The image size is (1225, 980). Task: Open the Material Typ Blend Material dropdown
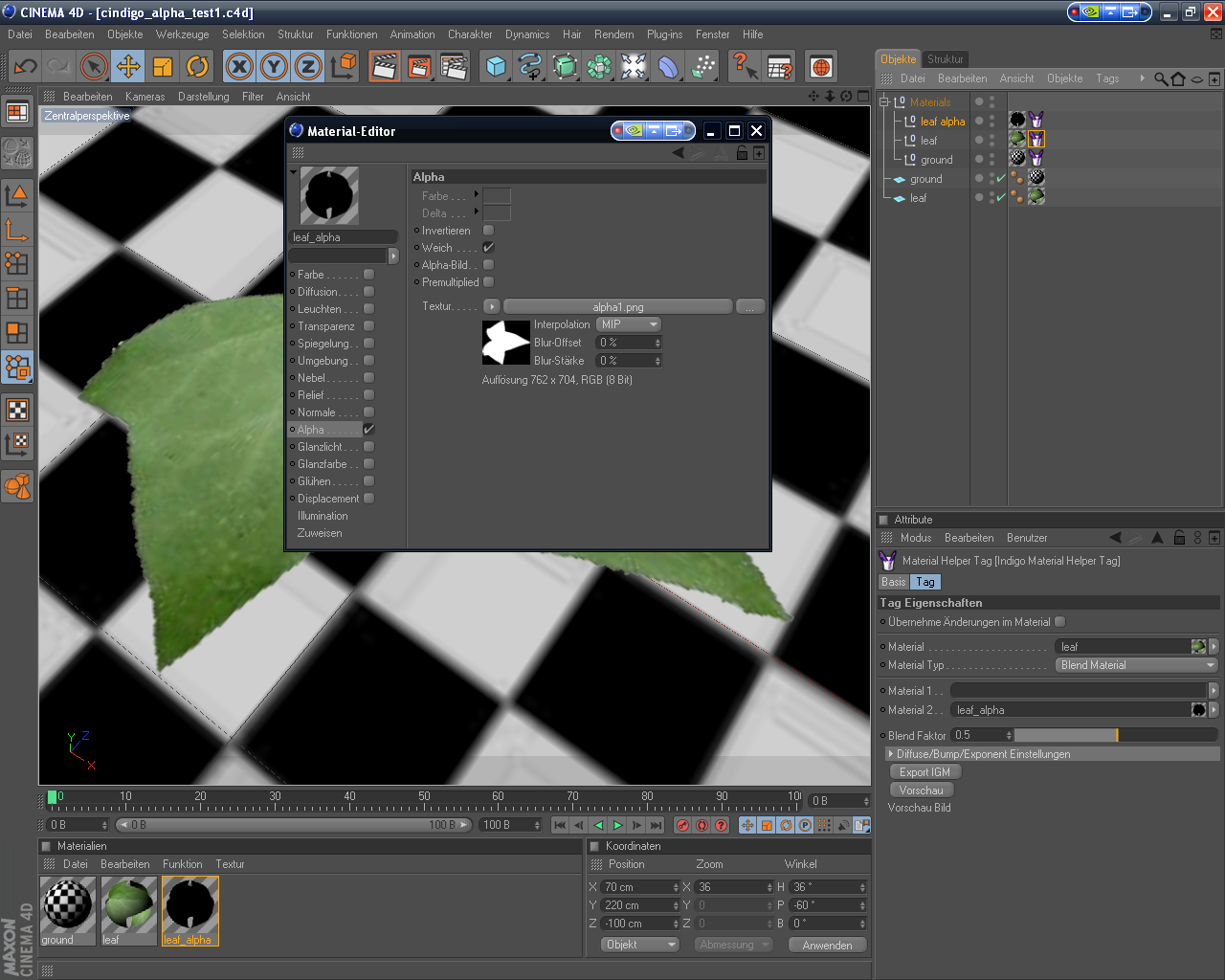[x=1136, y=665]
